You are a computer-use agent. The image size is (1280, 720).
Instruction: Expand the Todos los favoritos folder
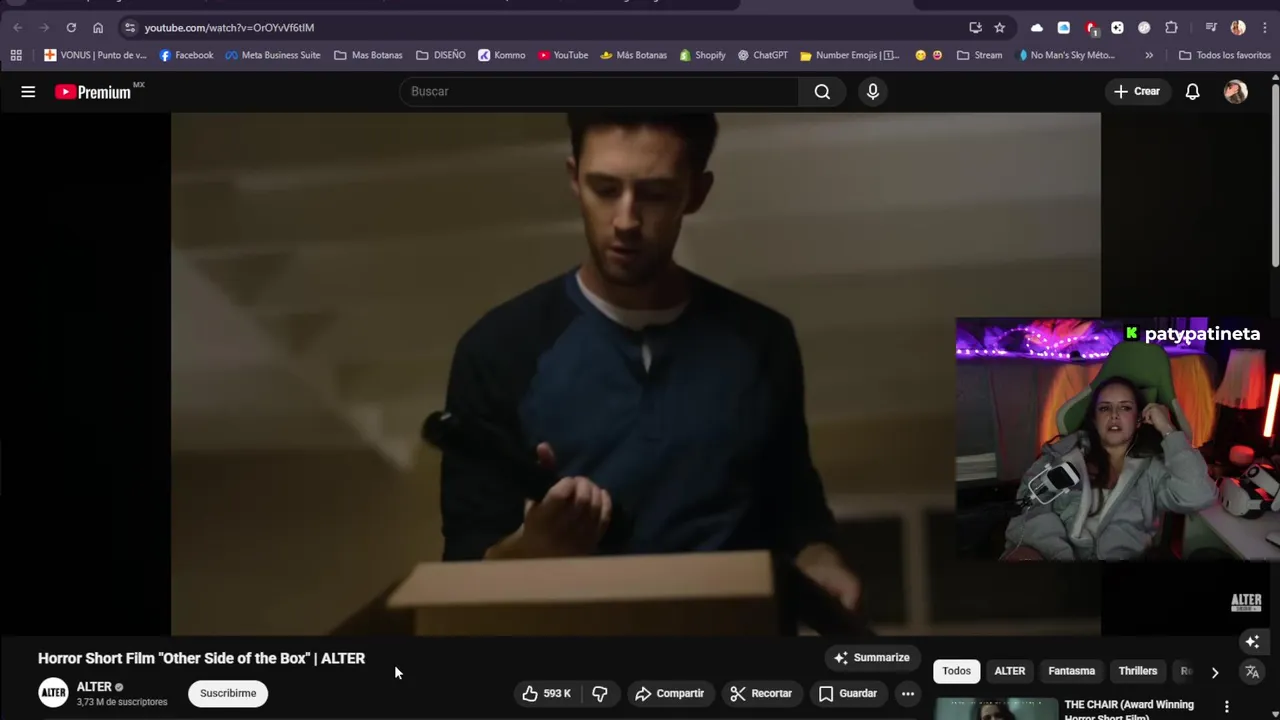click(x=1225, y=55)
